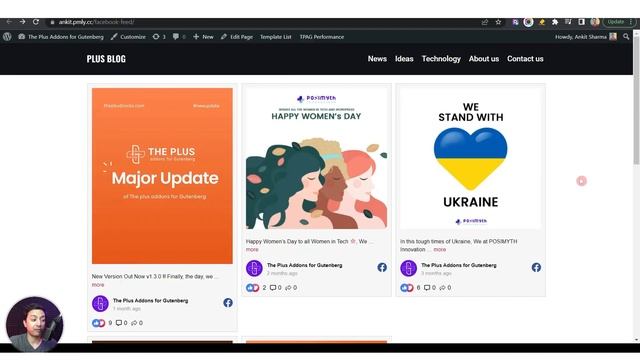Open The Plus Addons for Gutenberg dashboard link
Image resolution: width=640 pixels, height=360 pixels.
click(x=61, y=37)
